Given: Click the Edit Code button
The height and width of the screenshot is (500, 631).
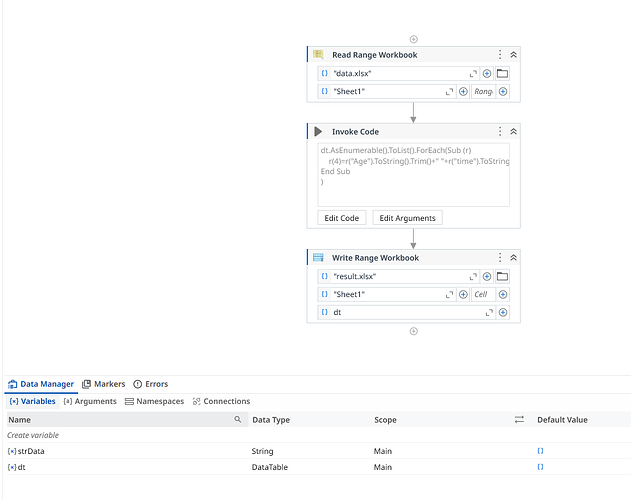Looking at the screenshot, I should click(341, 218).
